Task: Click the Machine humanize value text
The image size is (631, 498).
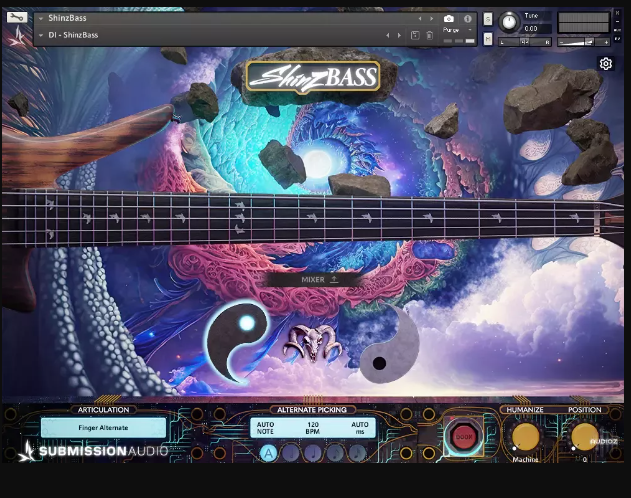Action: (525, 459)
